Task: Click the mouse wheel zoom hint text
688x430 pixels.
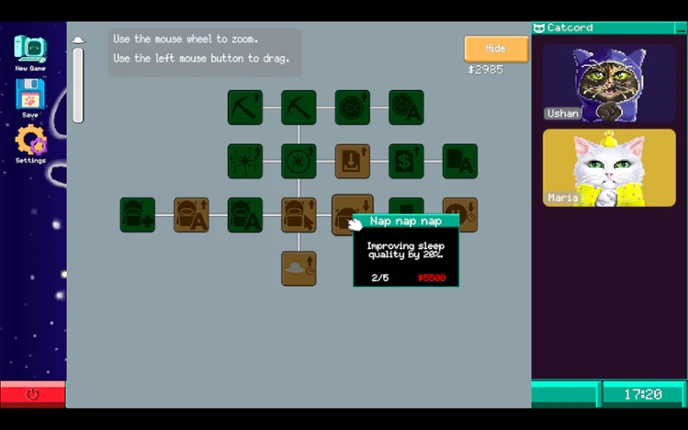Action: 186,39
